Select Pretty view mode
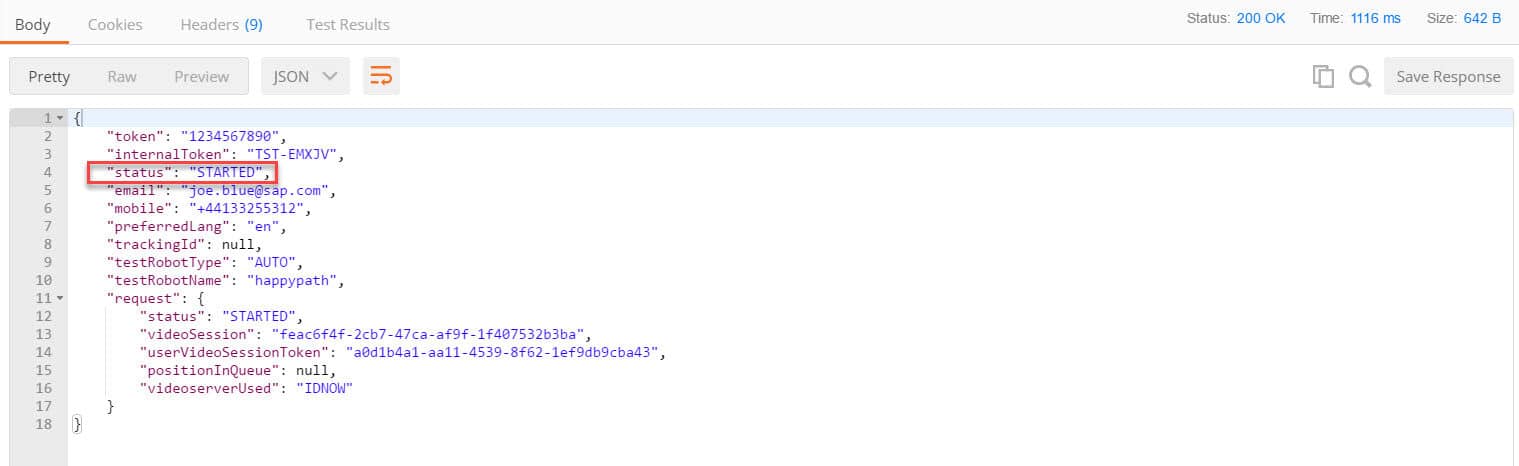This screenshot has height=466, width=1519. click(49, 76)
